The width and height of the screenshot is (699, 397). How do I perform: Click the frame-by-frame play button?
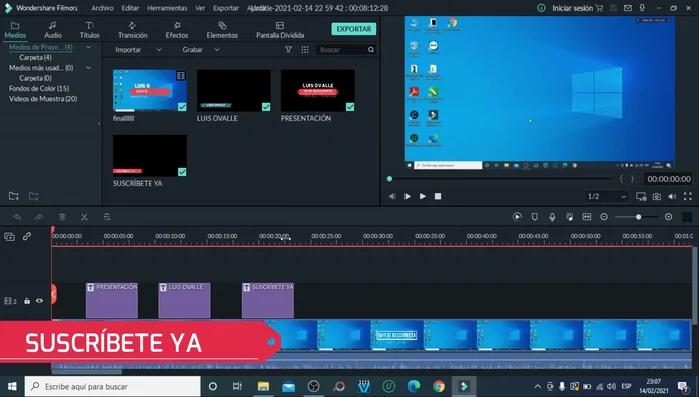(x=407, y=196)
